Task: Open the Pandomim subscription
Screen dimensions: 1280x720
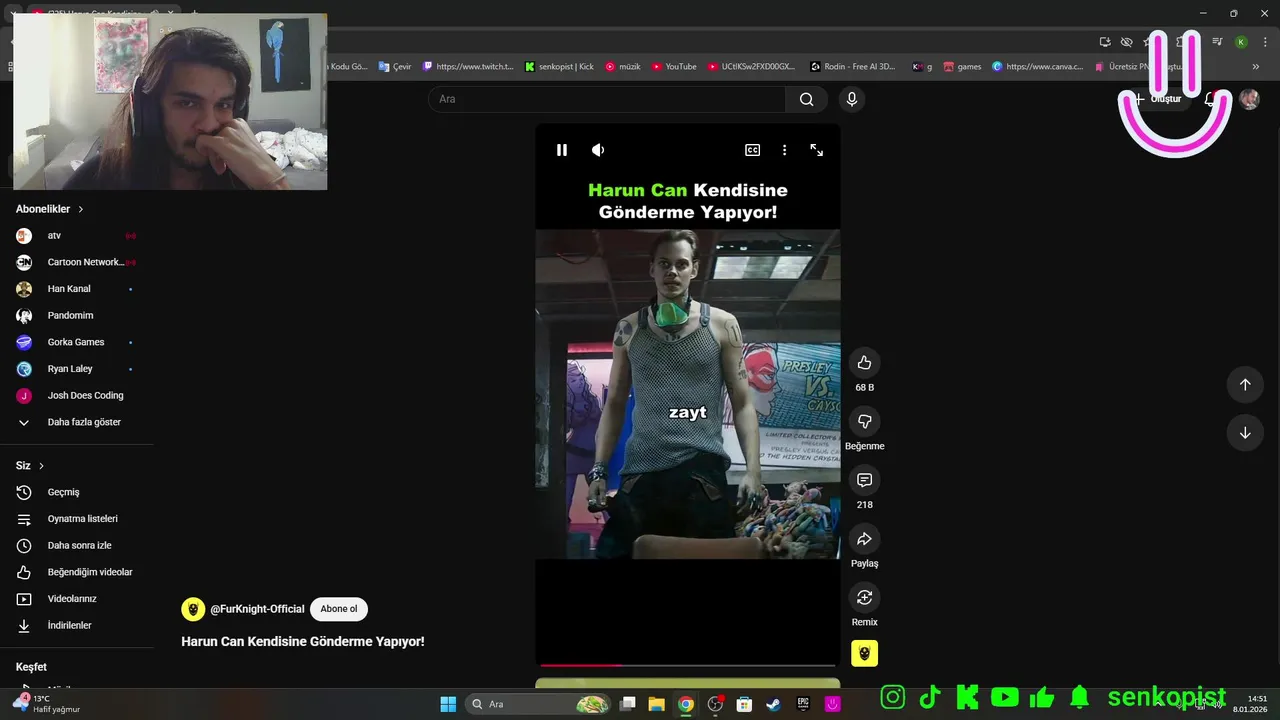Action: point(77,316)
